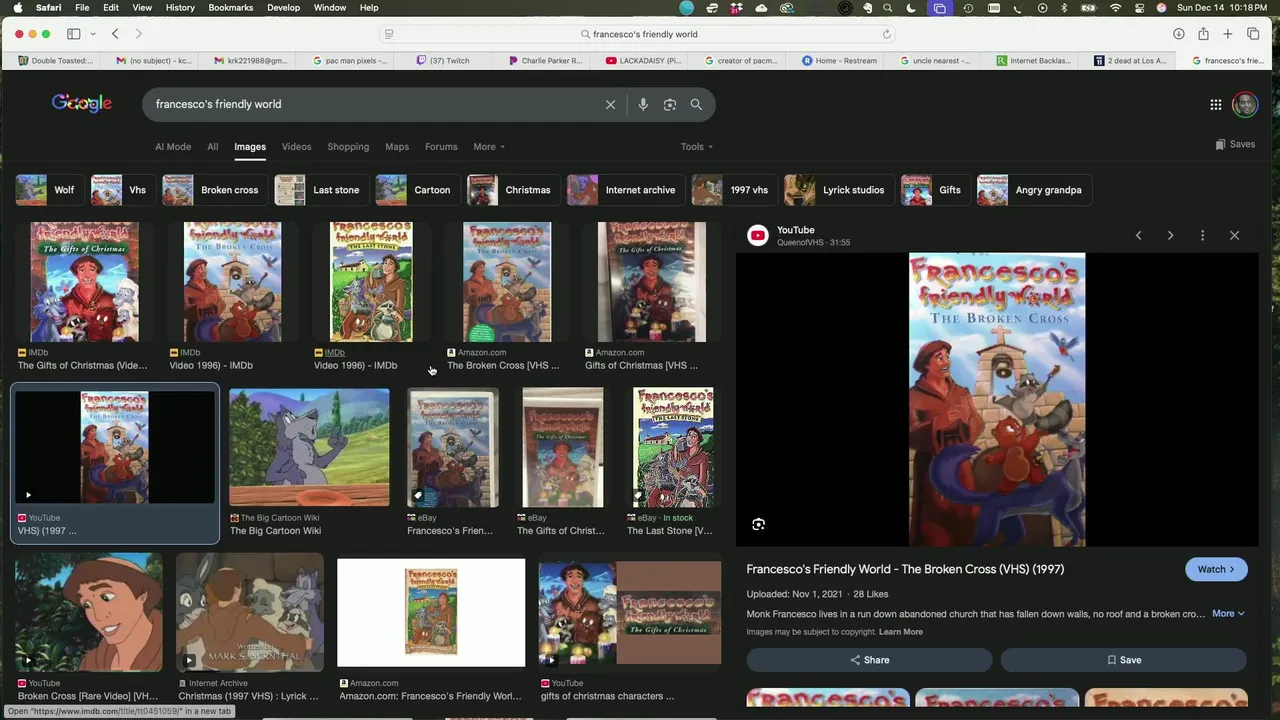Image resolution: width=1280 pixels, height=720 pixels.
Task: Open Google Lens image search in search bar
Action: coord(670,104)
